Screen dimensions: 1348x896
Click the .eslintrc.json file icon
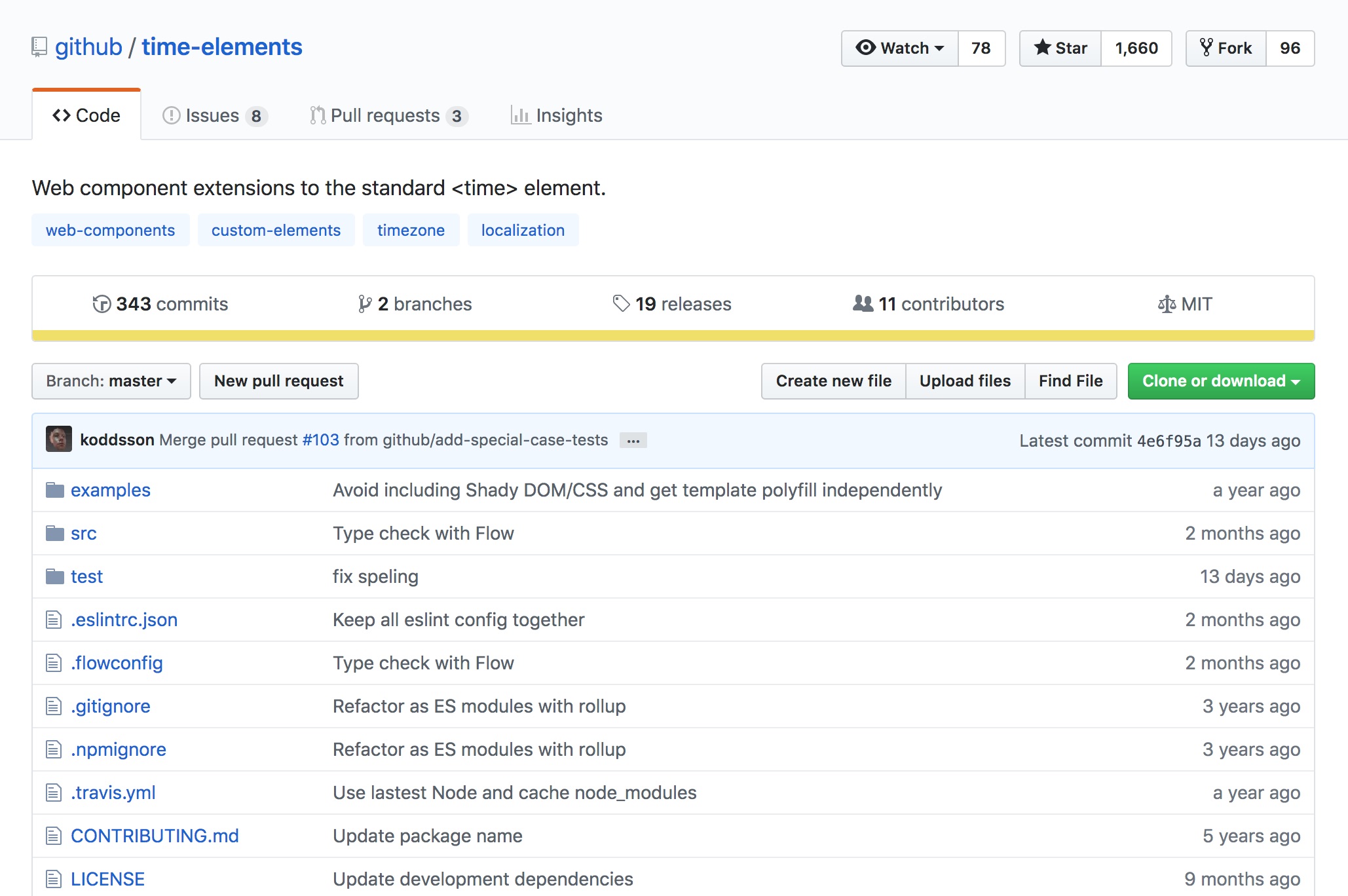point(54,620)
